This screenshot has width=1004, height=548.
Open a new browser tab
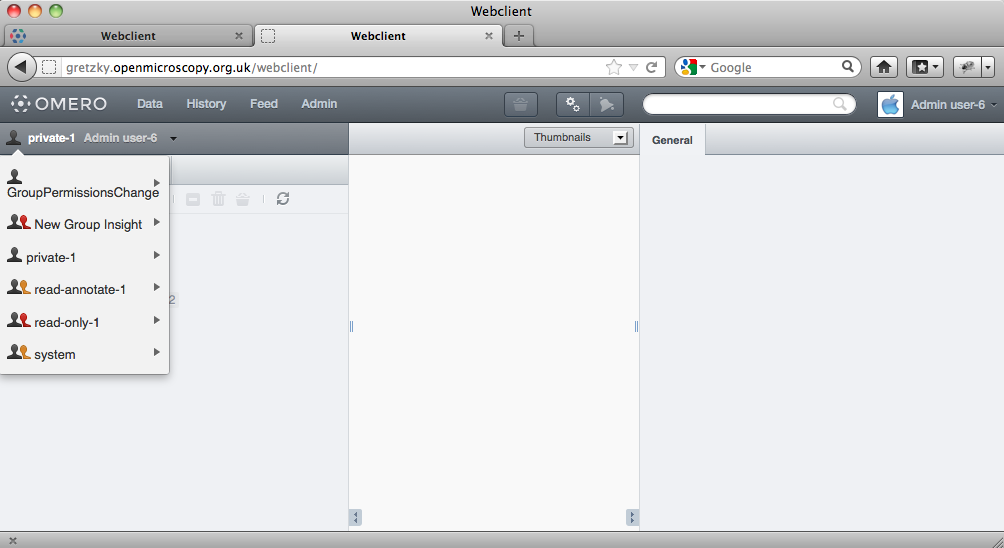pos(519,36)
